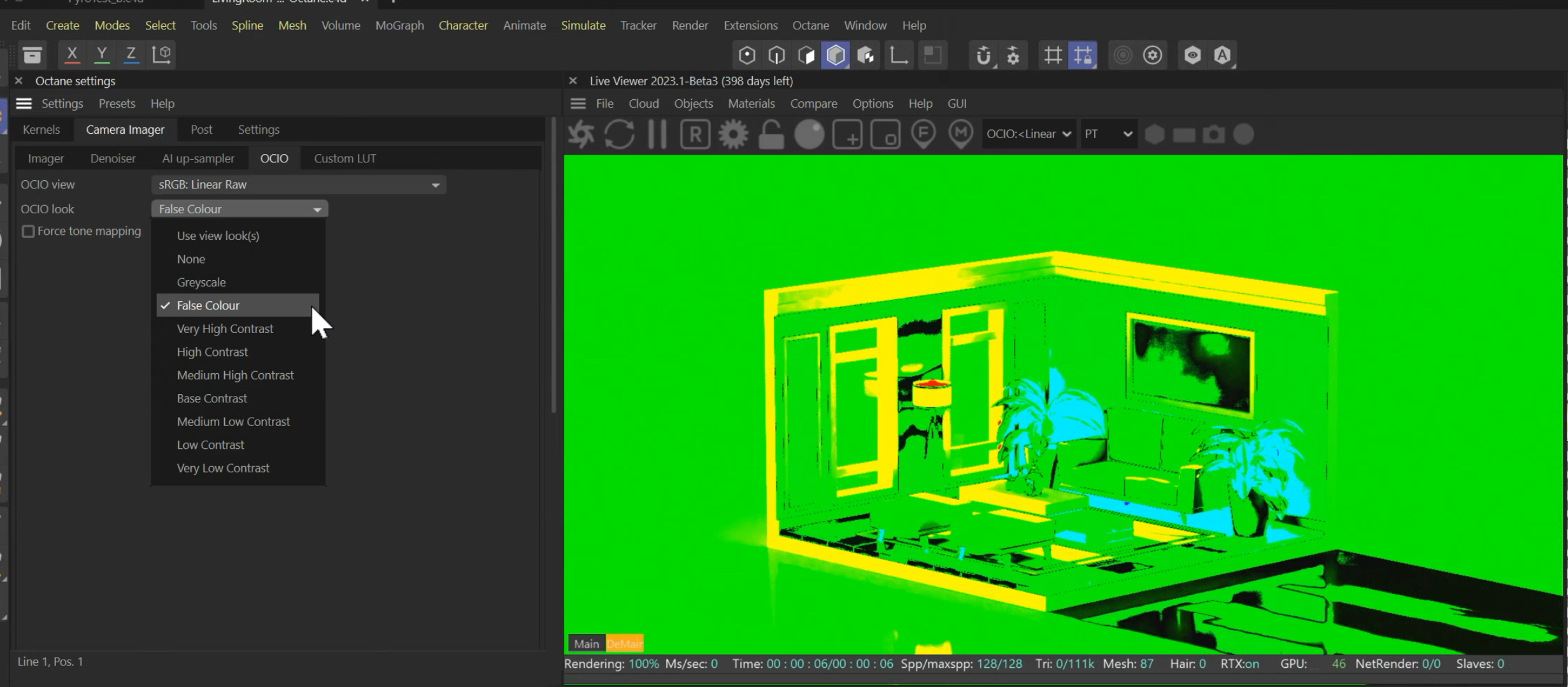The image size is (1568, 687).
Task: Choose Greyscale from the OCIO look list
Action: click(201, 282)
